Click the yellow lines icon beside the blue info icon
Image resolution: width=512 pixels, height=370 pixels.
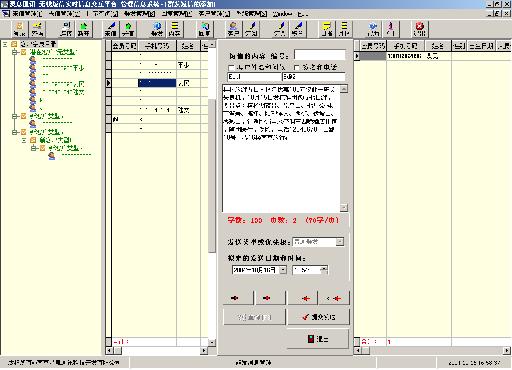click(x=174, y=29)
